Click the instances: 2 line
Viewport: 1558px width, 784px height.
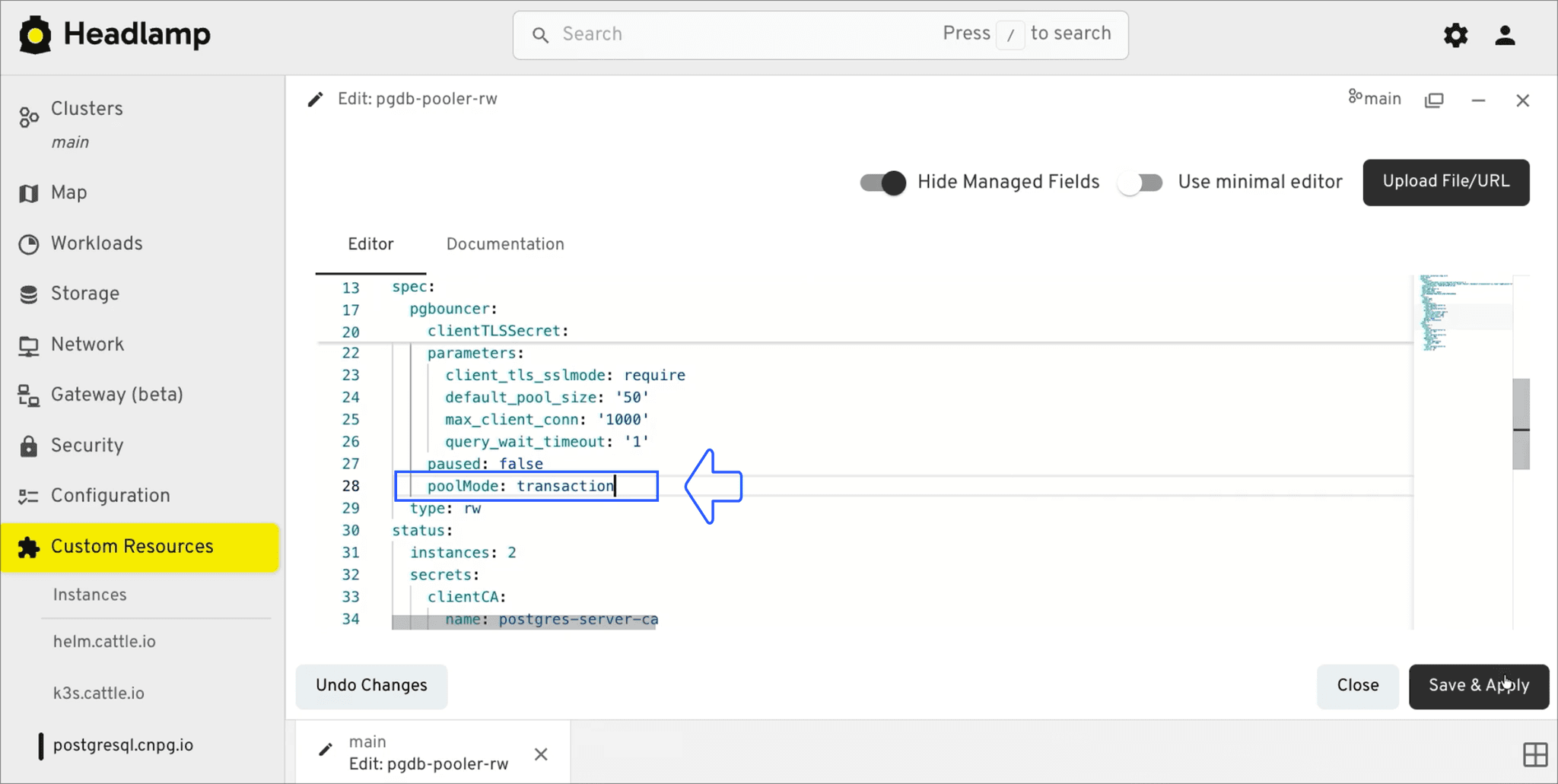pos(463,552)
